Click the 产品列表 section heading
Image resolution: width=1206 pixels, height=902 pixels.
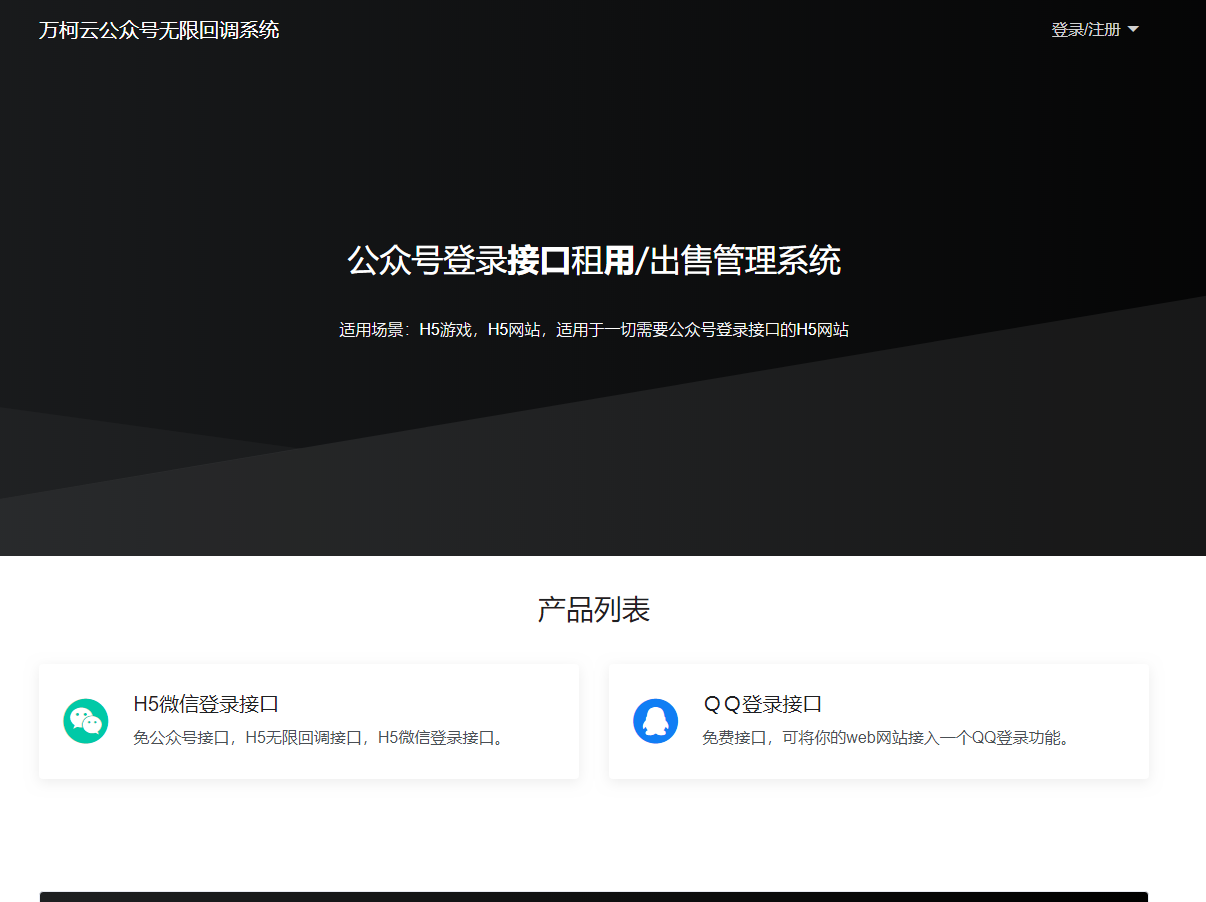[x=592, y=609]
